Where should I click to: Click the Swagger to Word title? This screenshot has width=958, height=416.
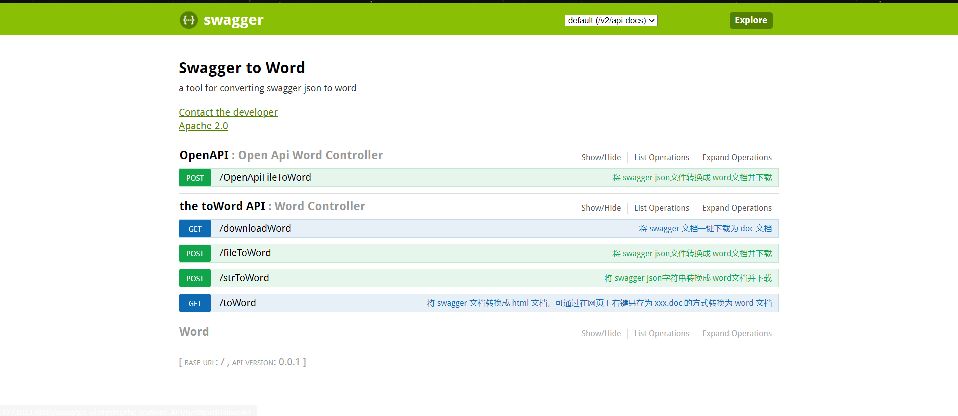pyautogui.click(x=242, y=68)
